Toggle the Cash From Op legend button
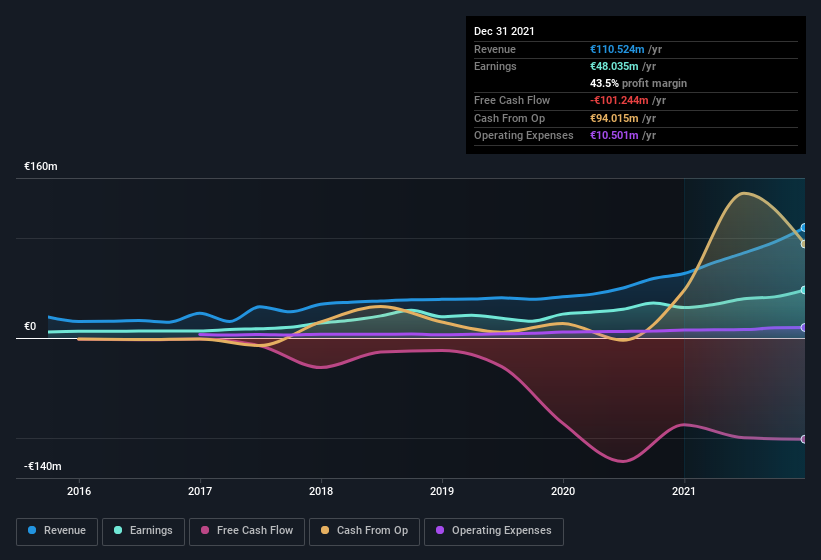Image resolution: width=821 pixels, height=560 pixels. (x=364, y=531)
